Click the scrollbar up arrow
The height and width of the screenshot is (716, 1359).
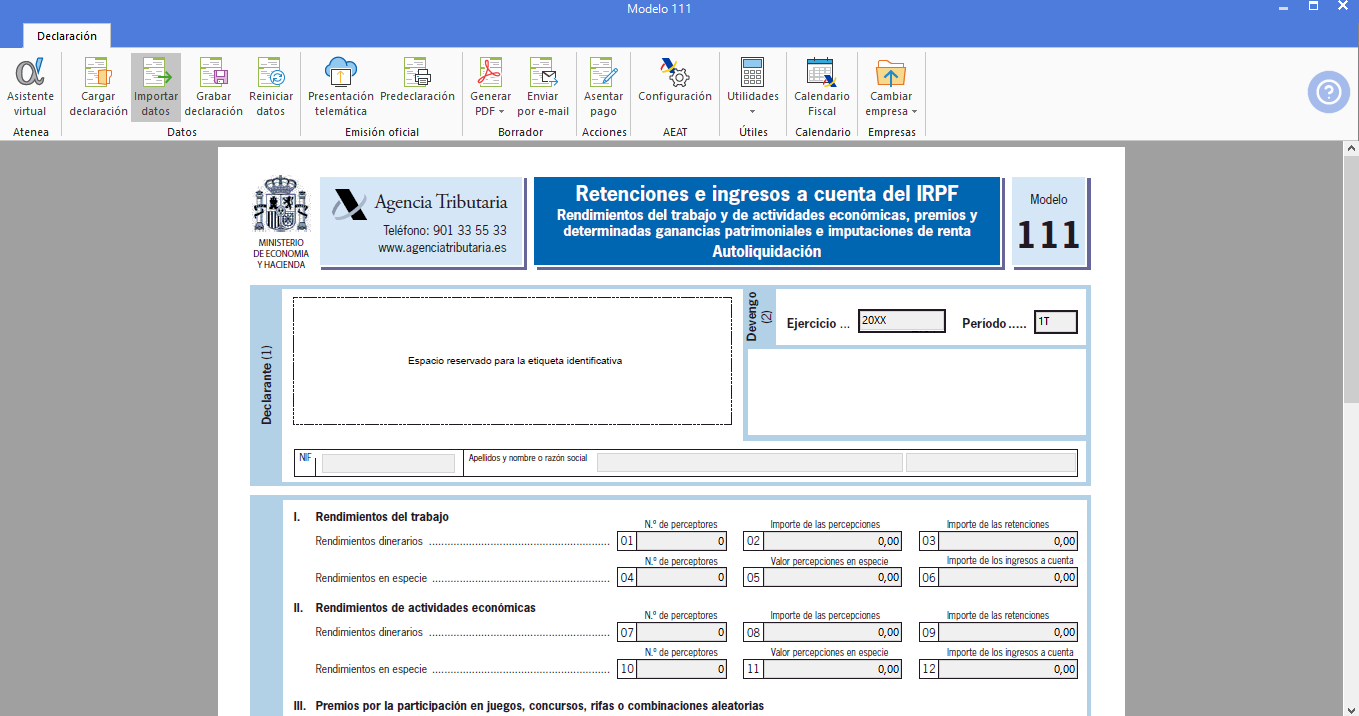[x=1350, y=149]
